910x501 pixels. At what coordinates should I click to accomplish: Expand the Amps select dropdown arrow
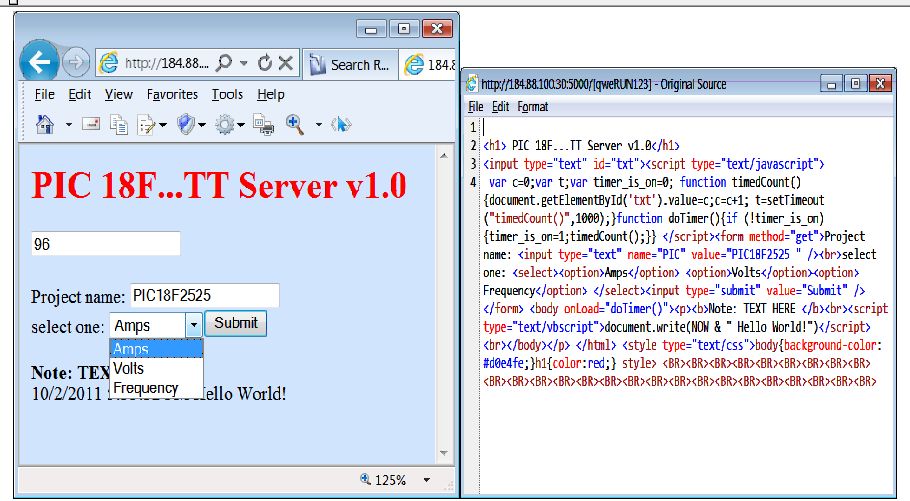coord(192,325)
